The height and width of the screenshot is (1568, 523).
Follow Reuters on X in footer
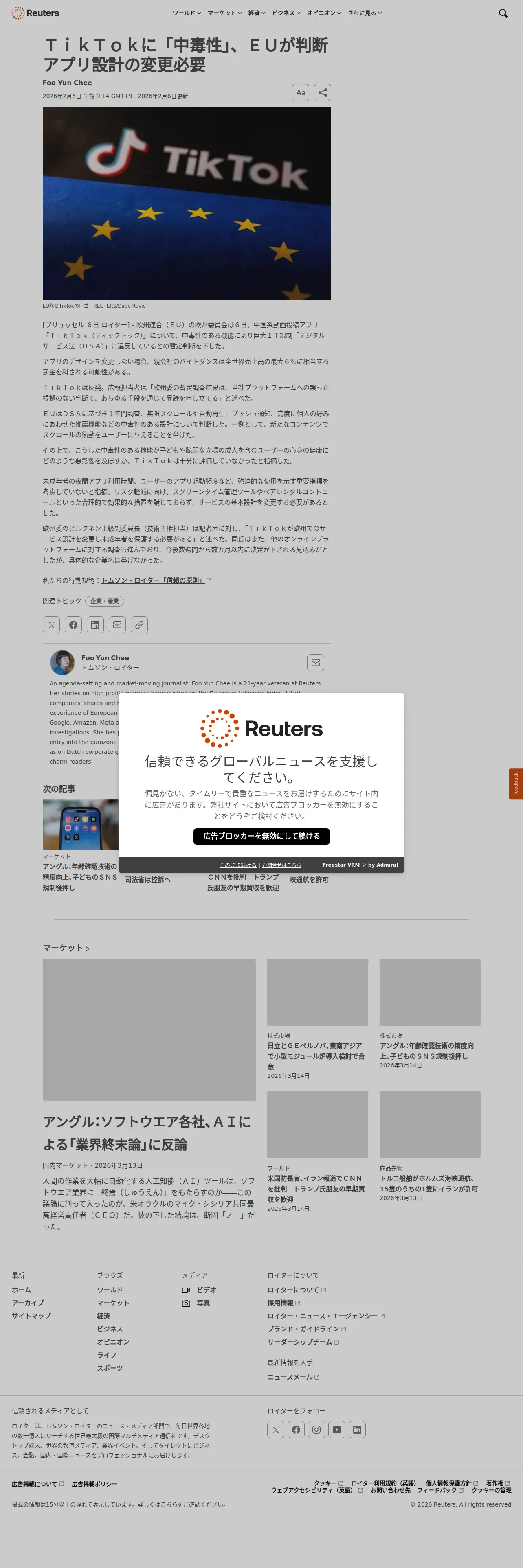click(x=276, y=1429)
